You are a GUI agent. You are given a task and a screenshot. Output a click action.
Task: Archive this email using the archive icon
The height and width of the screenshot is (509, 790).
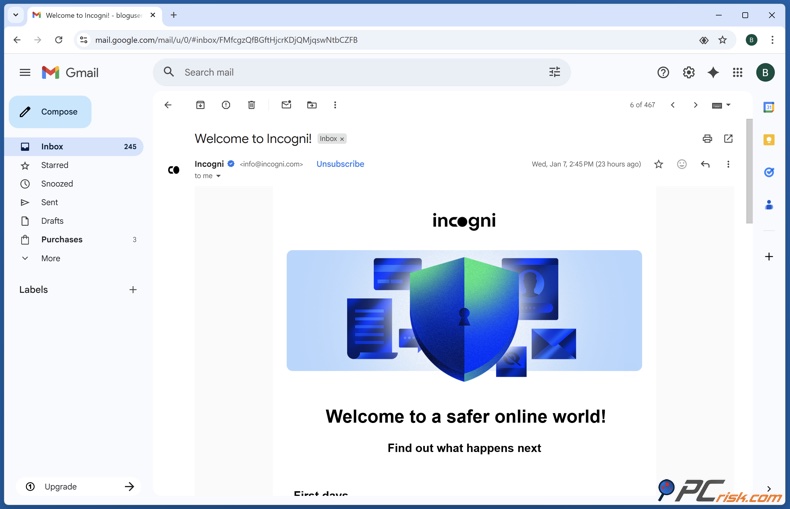(x=200, y=105)
